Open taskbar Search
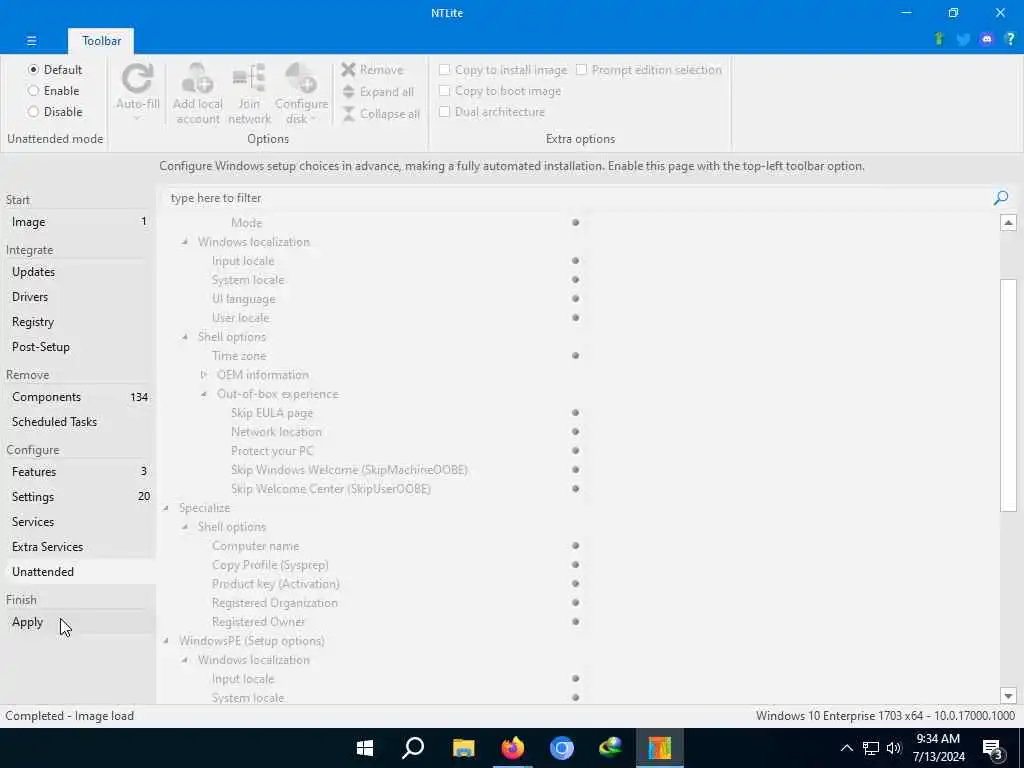 [413, 748]
